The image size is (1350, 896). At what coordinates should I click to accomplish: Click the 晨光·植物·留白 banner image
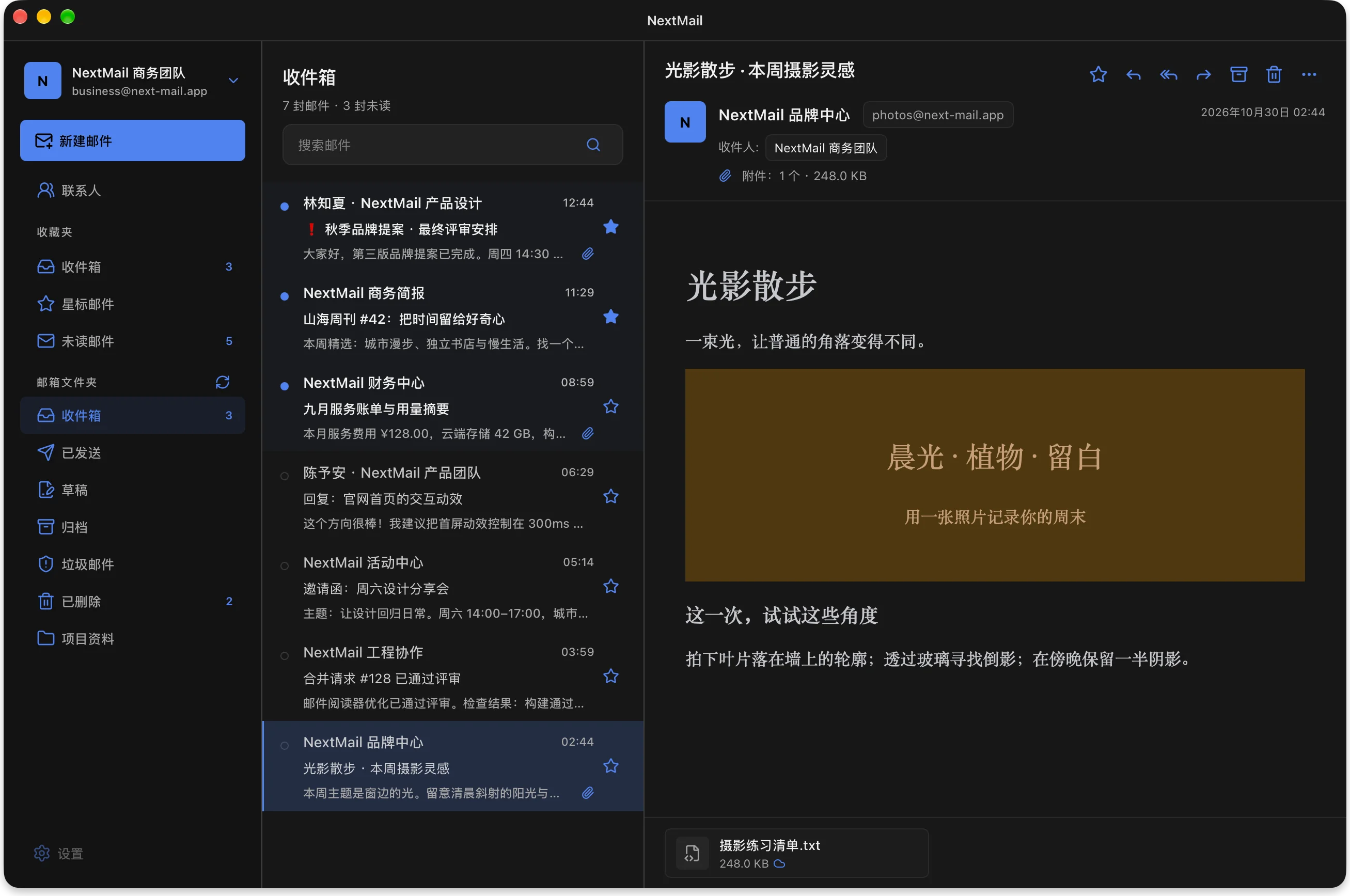(994, 475)
